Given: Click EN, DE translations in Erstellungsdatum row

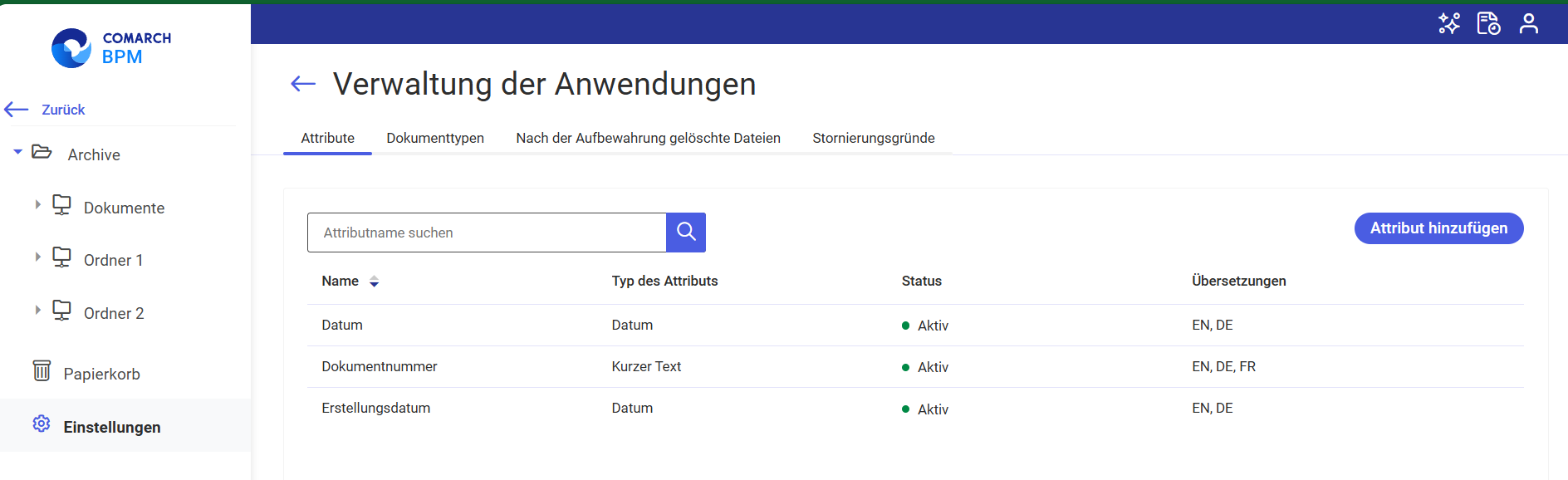Looking at the screenshot, I should [1212, 408].
